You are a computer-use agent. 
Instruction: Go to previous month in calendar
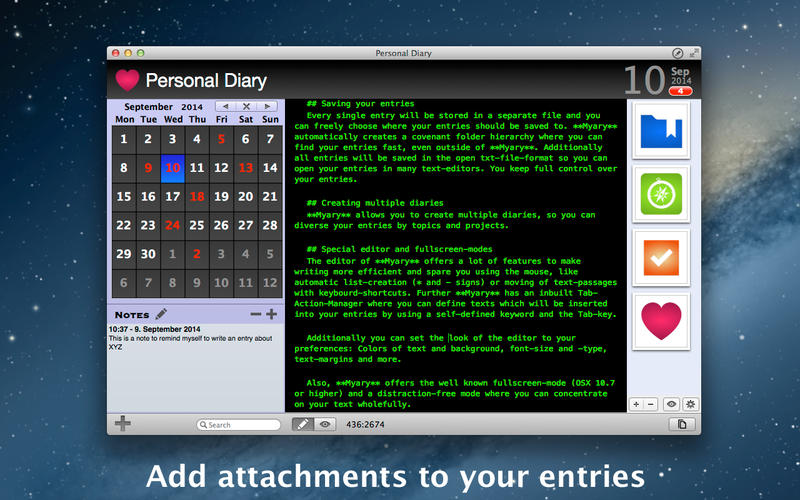tap(226, 106)
